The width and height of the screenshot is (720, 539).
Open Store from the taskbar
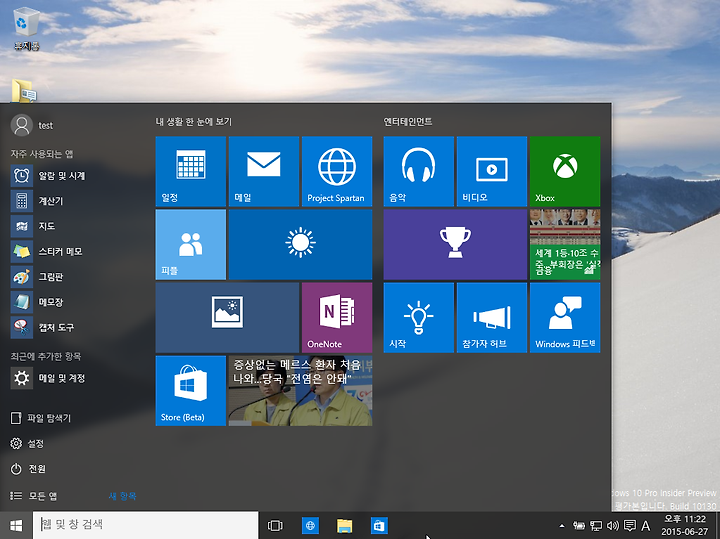(379, 525)
